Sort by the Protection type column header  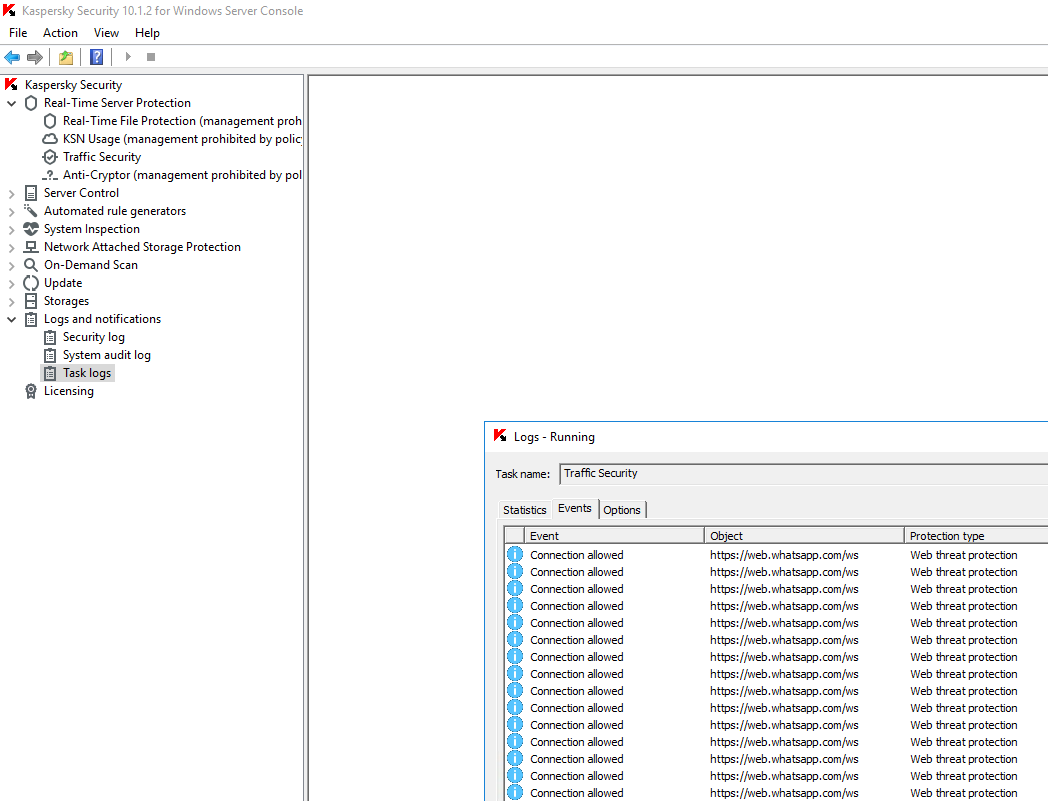pos(976,536)
